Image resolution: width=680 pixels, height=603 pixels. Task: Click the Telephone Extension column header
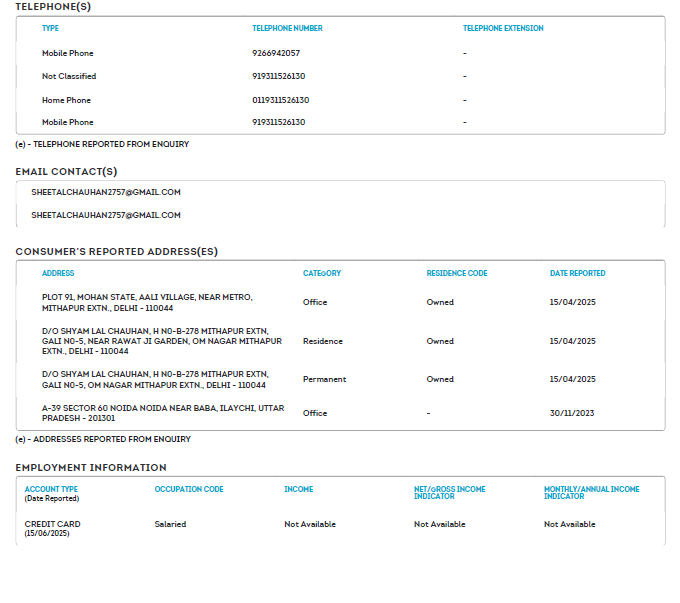503,29
